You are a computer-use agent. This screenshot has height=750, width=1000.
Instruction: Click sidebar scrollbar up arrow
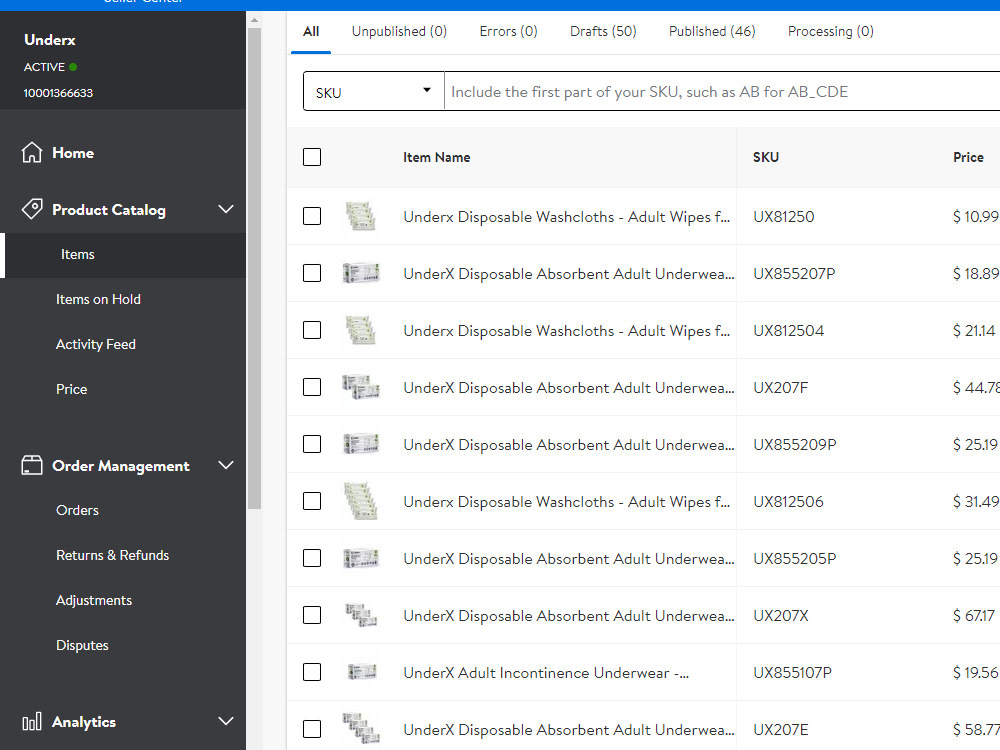(254, 20)
